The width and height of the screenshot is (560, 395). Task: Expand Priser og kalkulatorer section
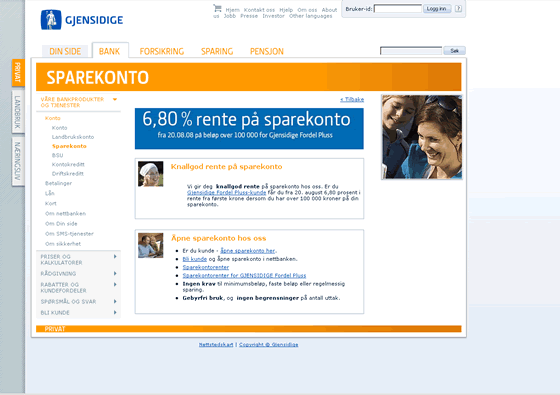coord(79,260)
